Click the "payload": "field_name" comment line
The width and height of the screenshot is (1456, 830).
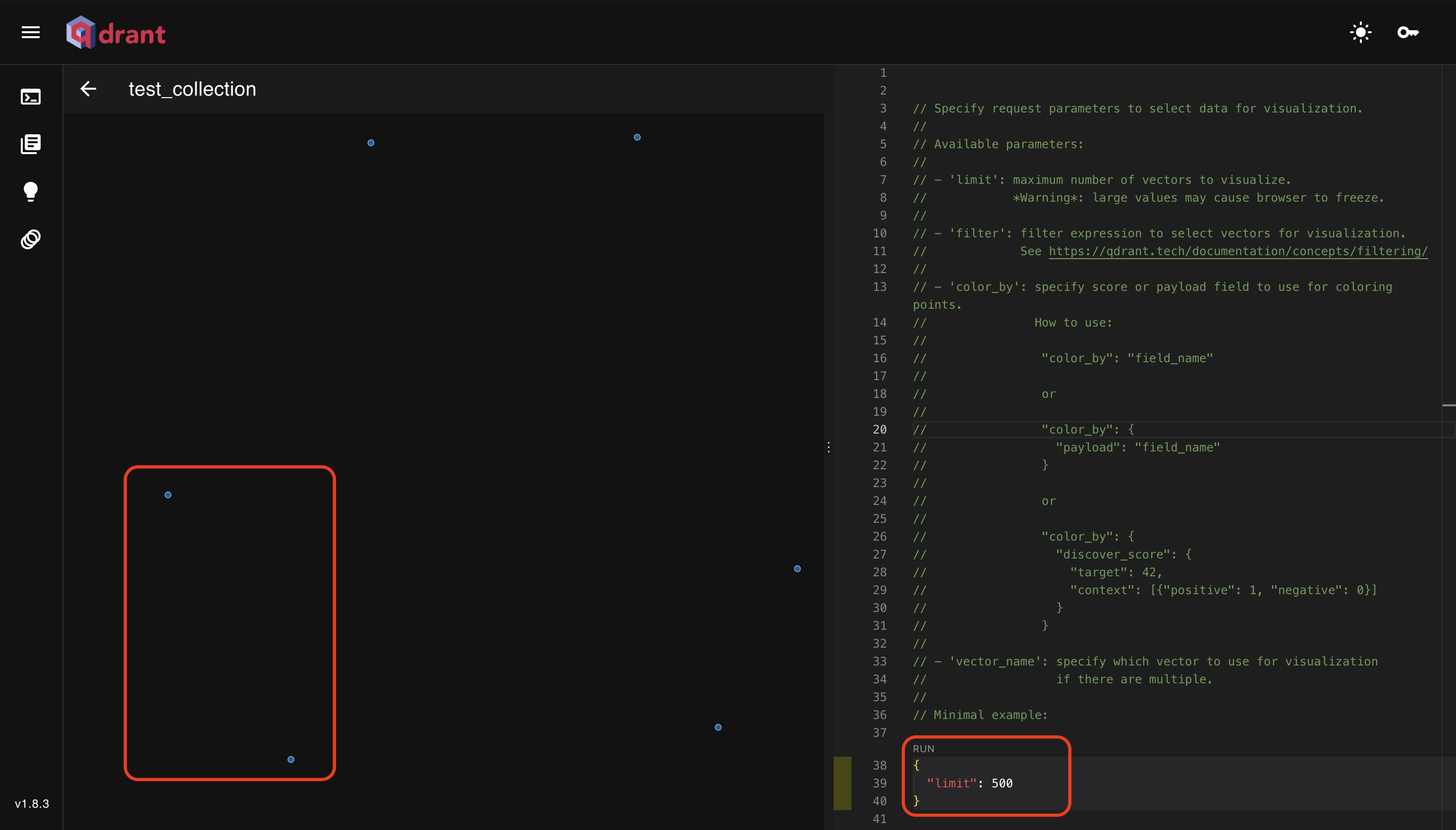1137,447
